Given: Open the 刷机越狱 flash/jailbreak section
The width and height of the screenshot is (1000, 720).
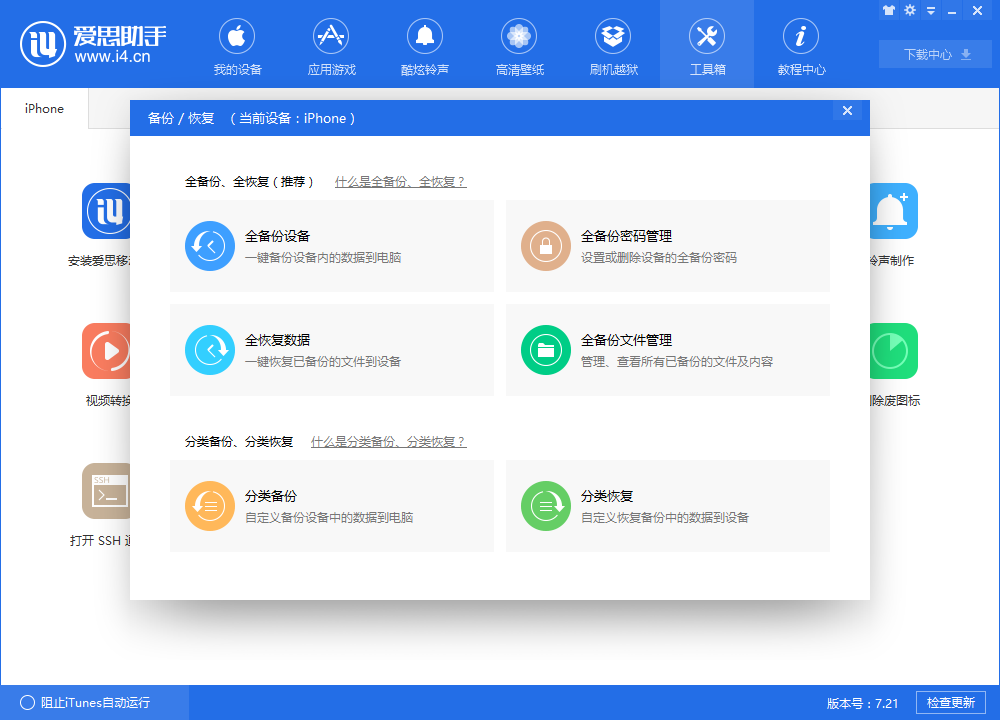Looking at the screenshot, I should coord(612,45).
